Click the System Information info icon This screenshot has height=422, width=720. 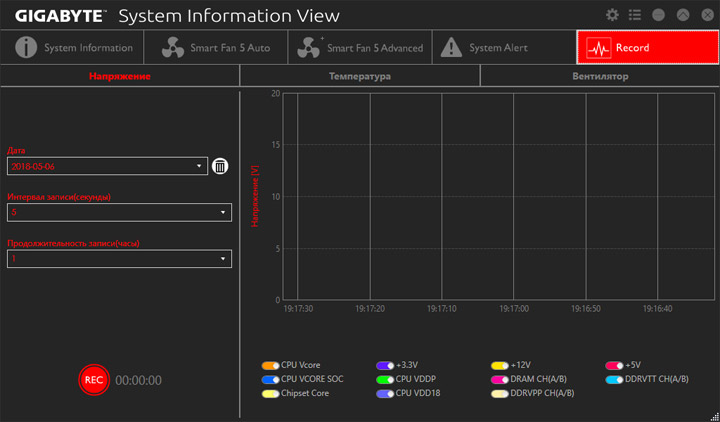(x=26, y=47)
